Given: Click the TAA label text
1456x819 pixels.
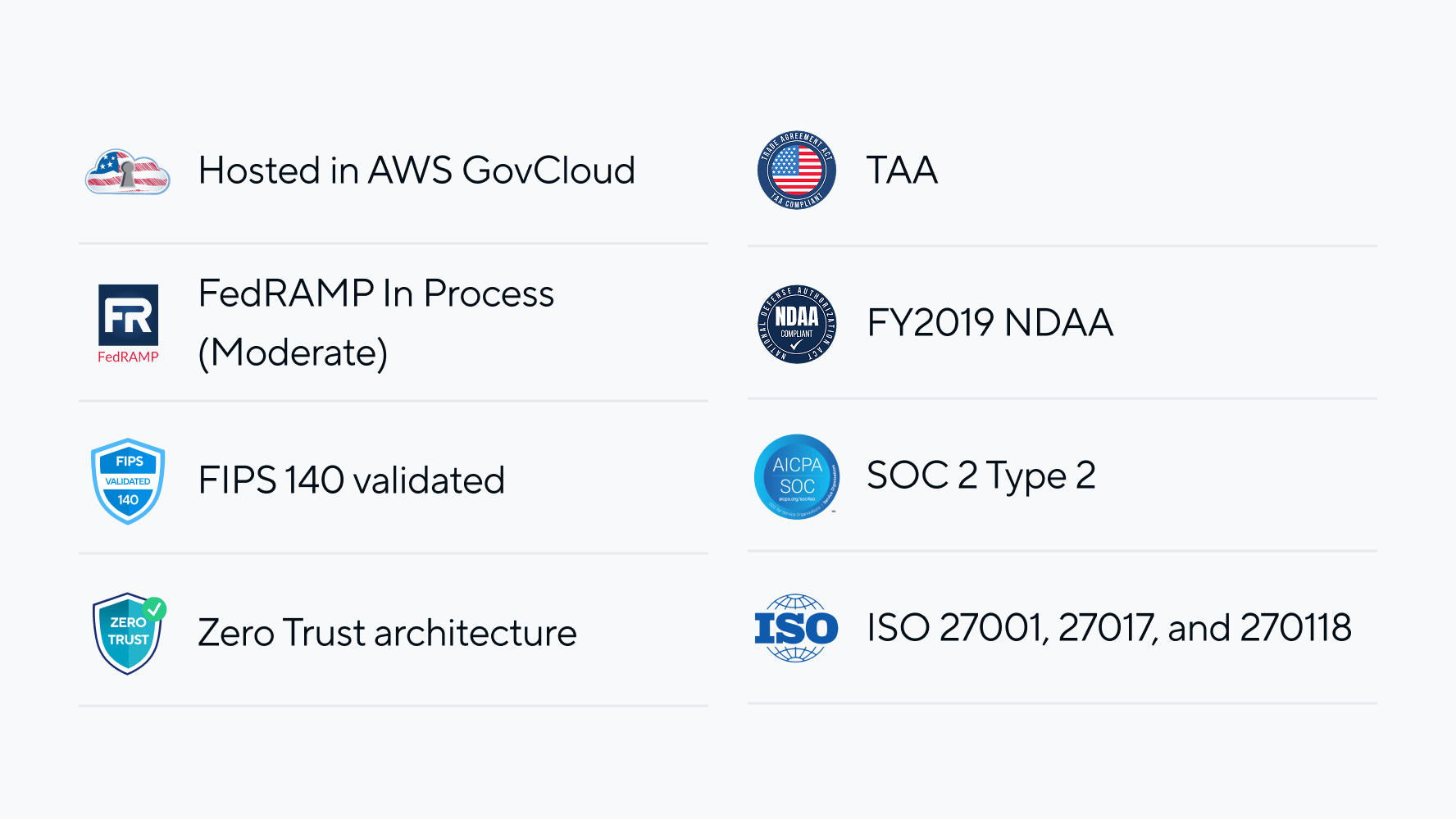Looking at the screenshot, I should (x=902, y=171).
